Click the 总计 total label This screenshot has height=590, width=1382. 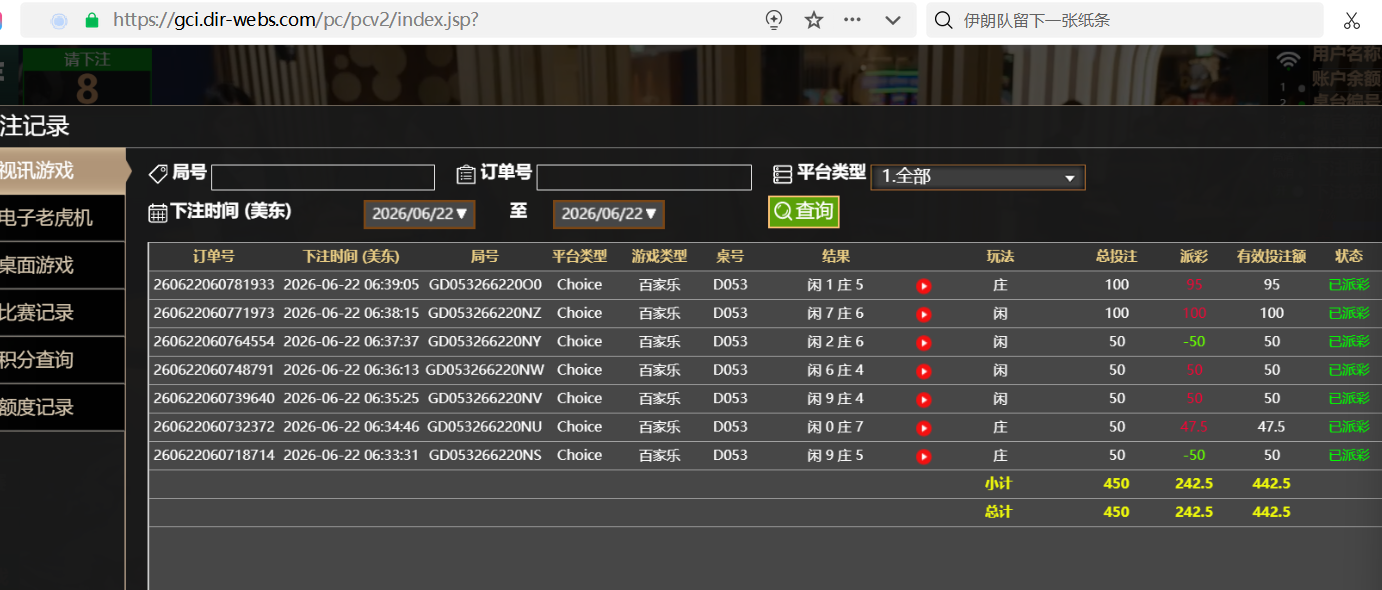point(998,512)
